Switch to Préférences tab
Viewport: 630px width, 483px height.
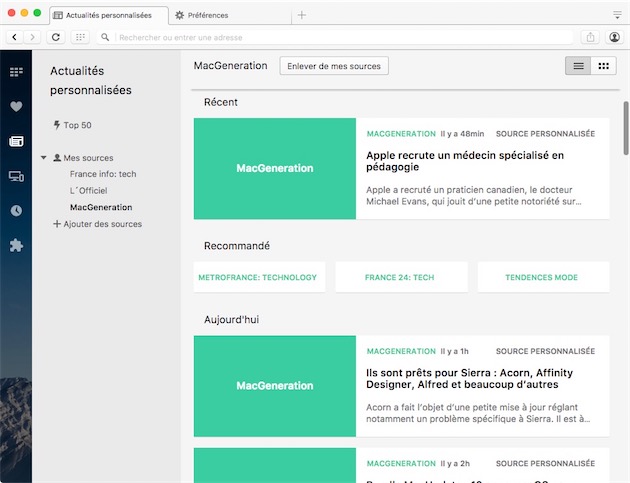pyautogui.click(x=208, y=15)
